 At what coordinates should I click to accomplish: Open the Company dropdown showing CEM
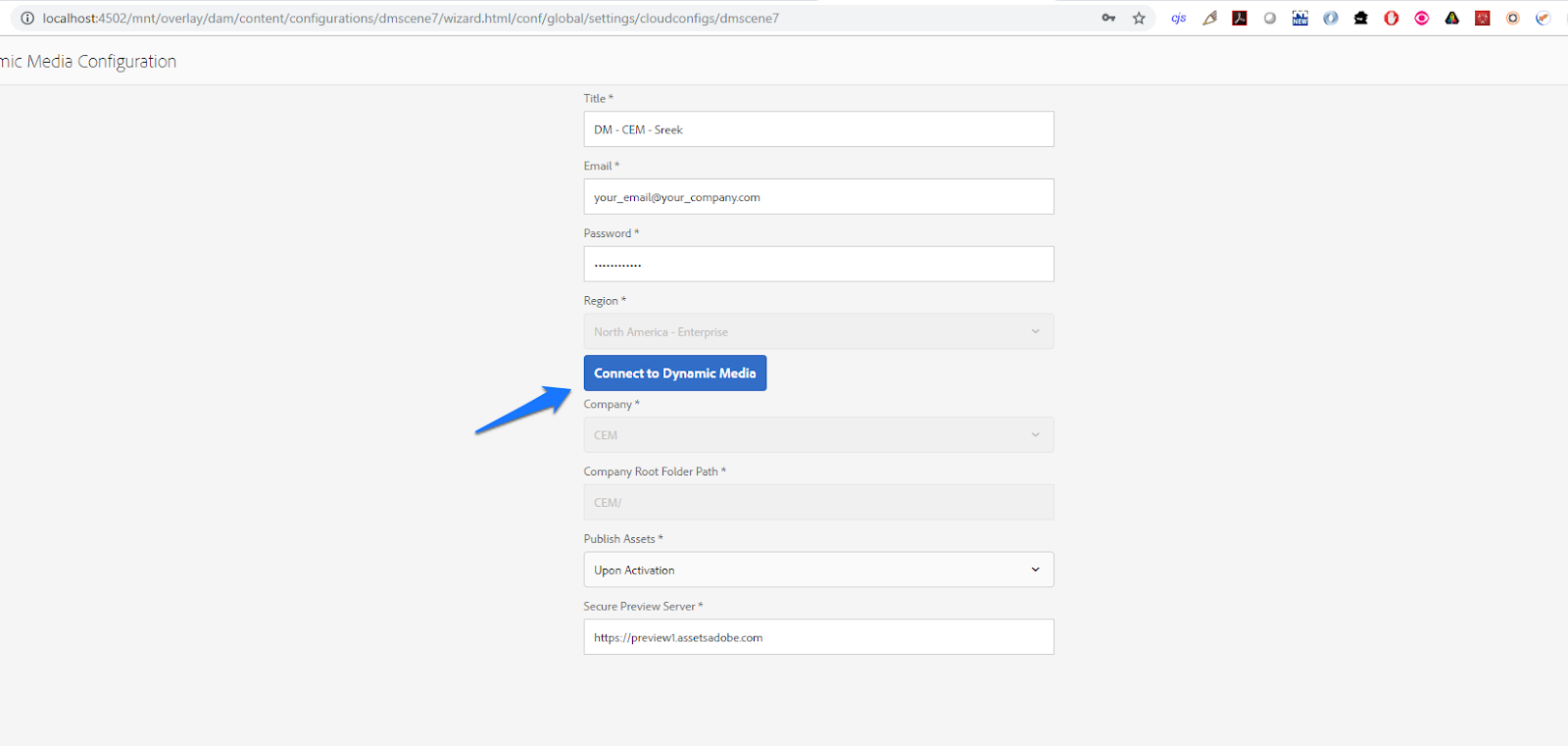coord(818,435)
